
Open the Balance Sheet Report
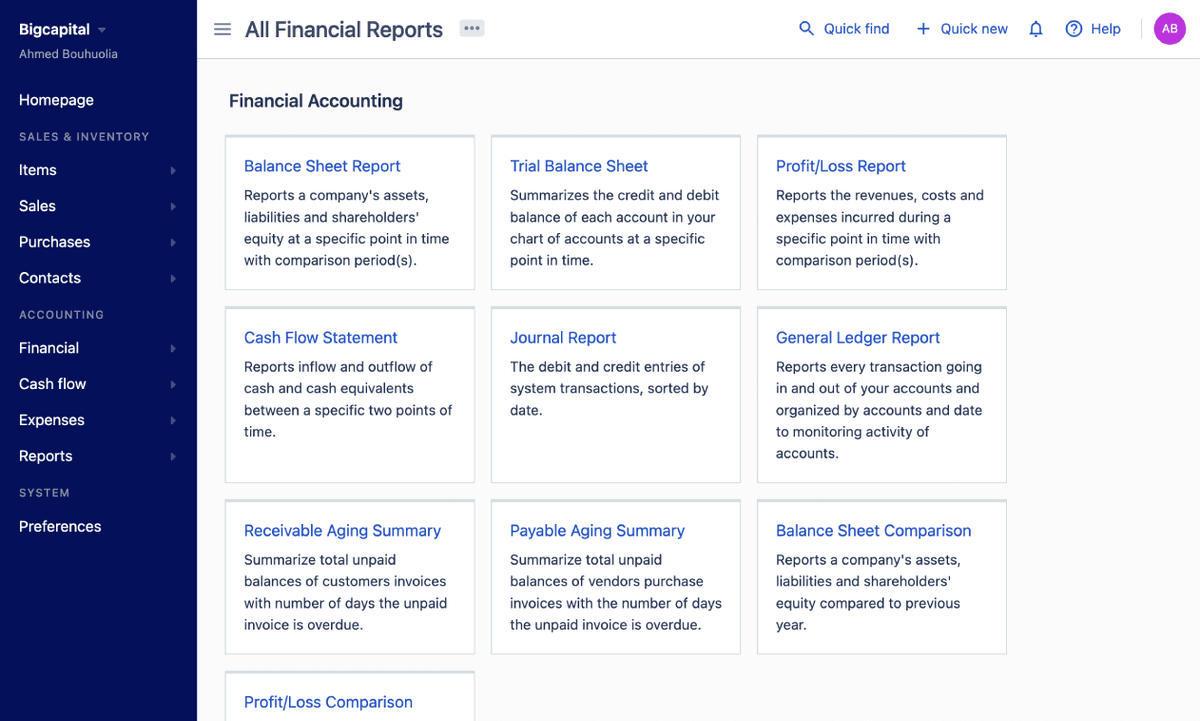322,166
